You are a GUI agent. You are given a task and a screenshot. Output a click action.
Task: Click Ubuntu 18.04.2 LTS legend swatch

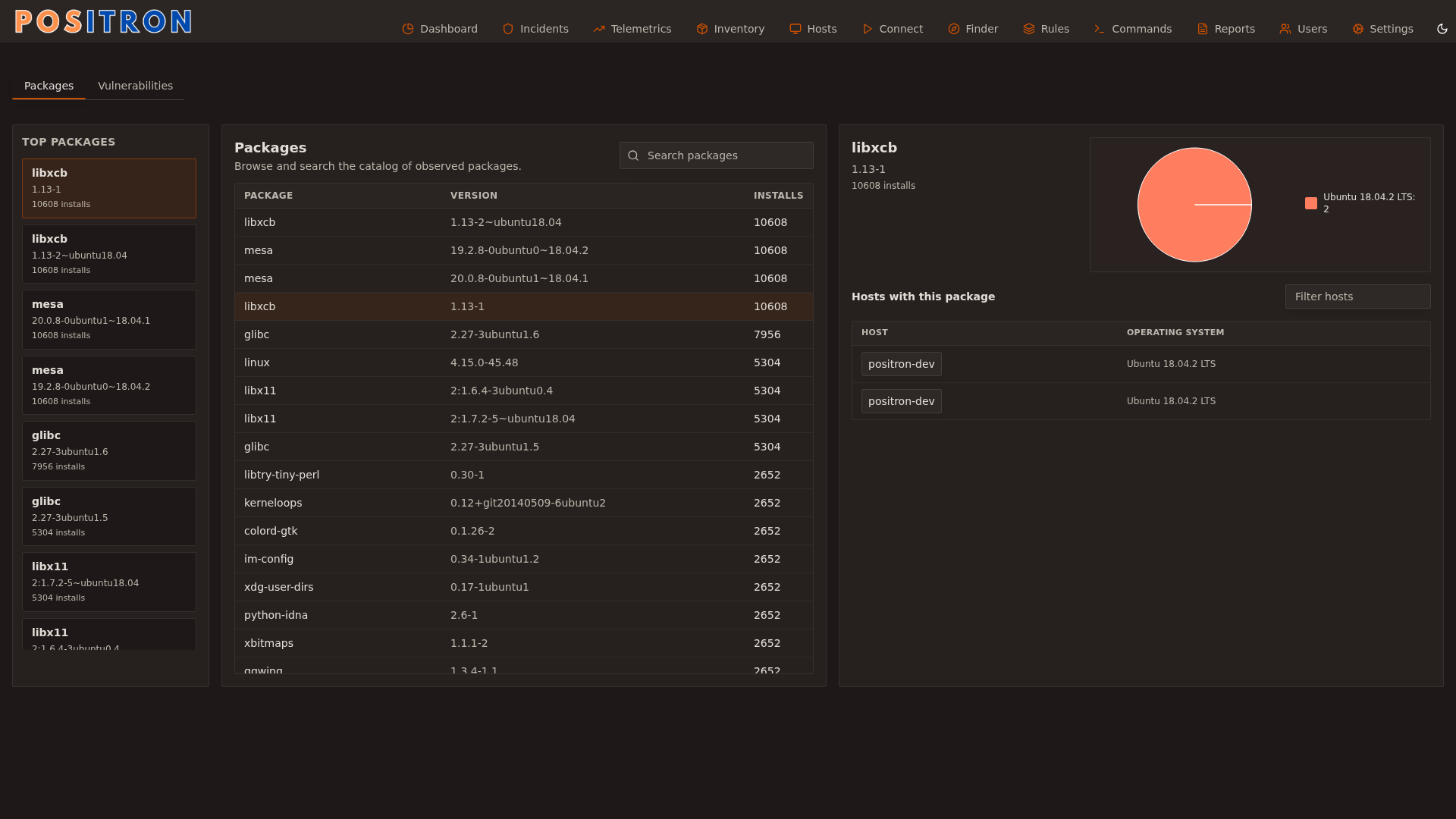click(x=1311, y=203)
